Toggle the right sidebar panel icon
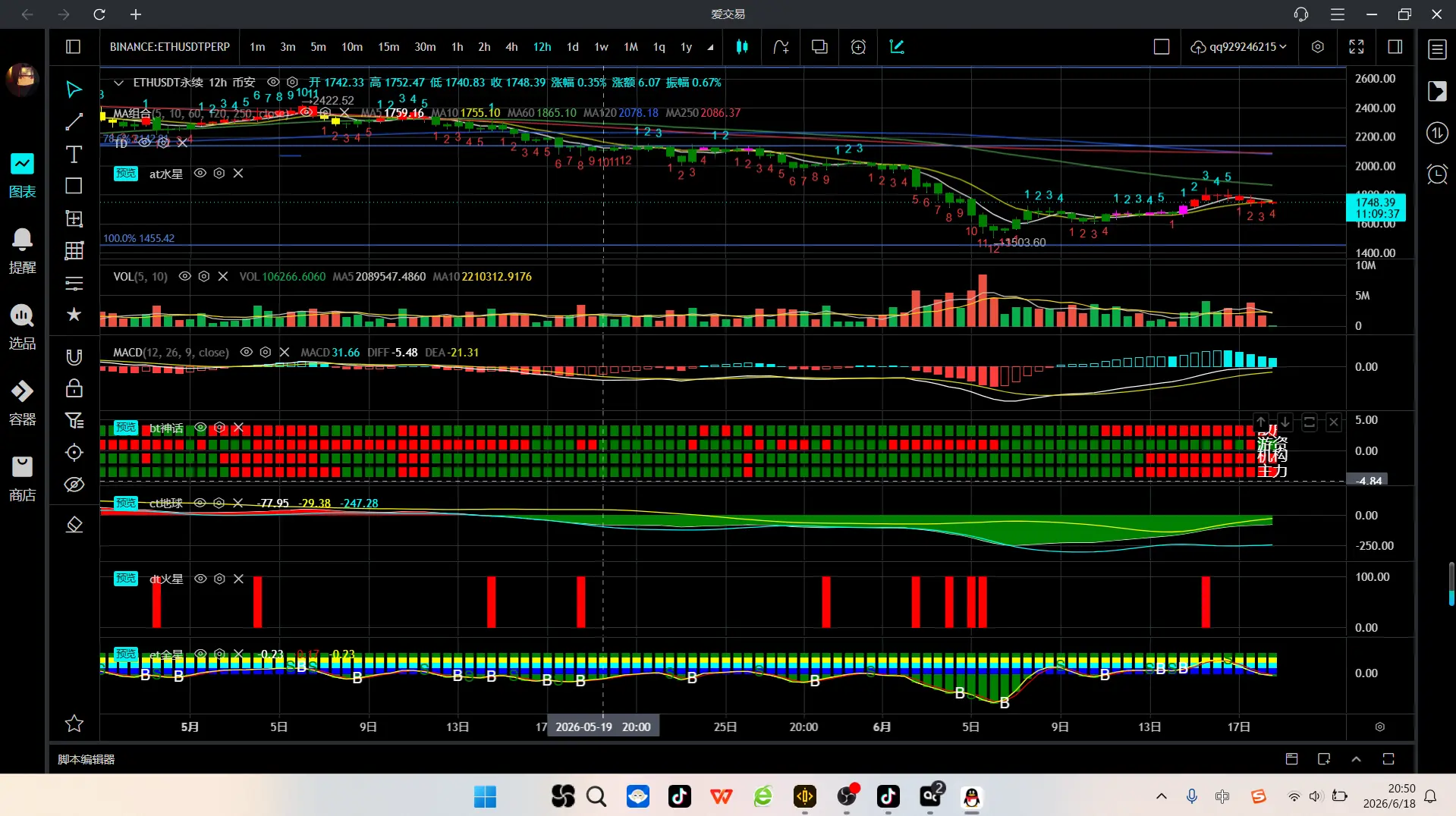This screenshot has width=1456, height=816. [1395, 47]
